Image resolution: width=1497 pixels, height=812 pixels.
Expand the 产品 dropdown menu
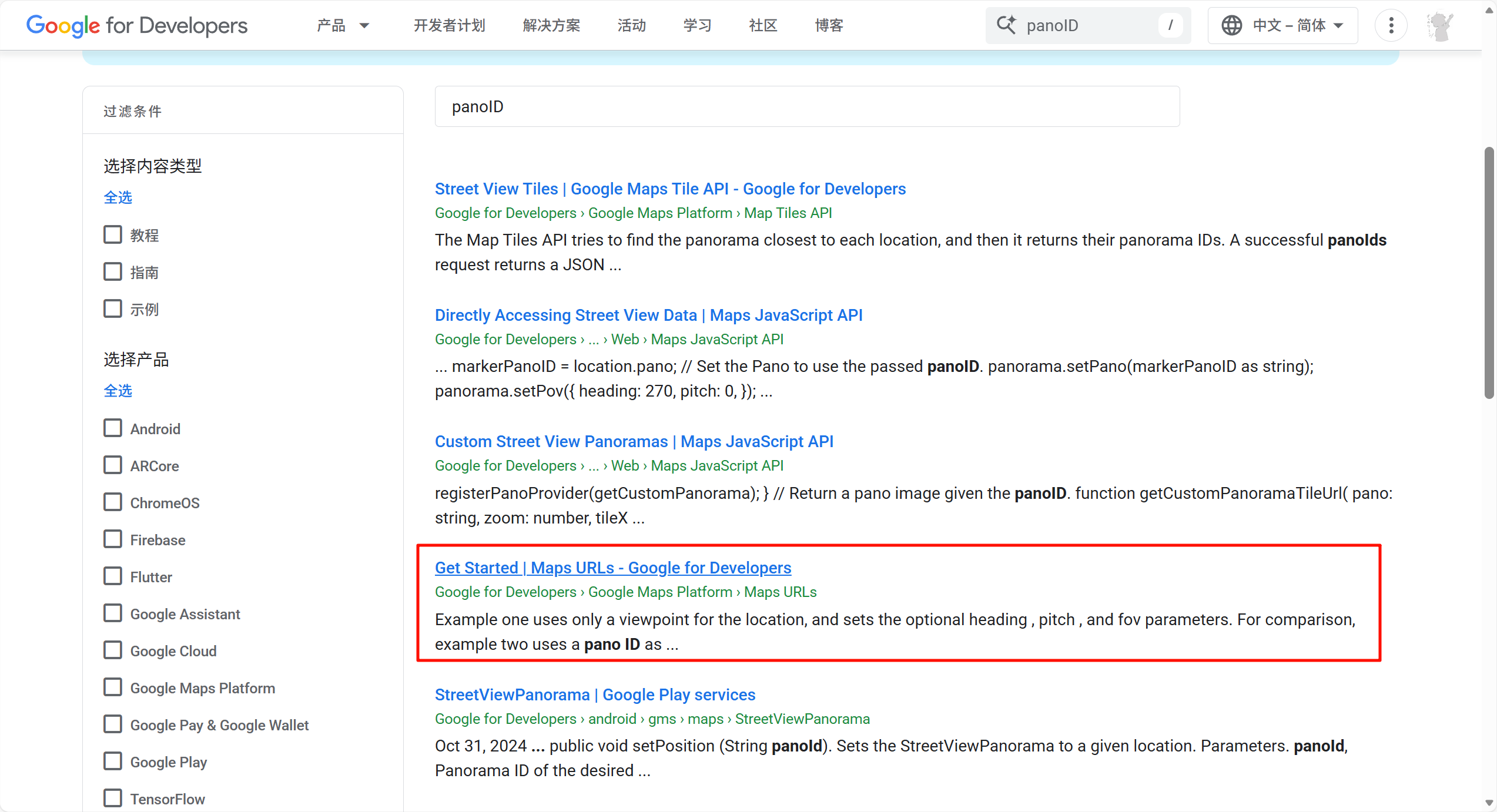pos(343,25)
